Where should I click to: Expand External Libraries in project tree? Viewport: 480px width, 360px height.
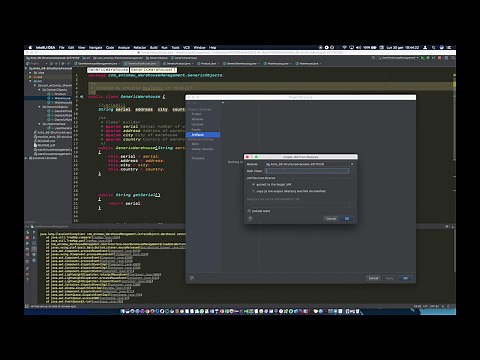point(26,158)
